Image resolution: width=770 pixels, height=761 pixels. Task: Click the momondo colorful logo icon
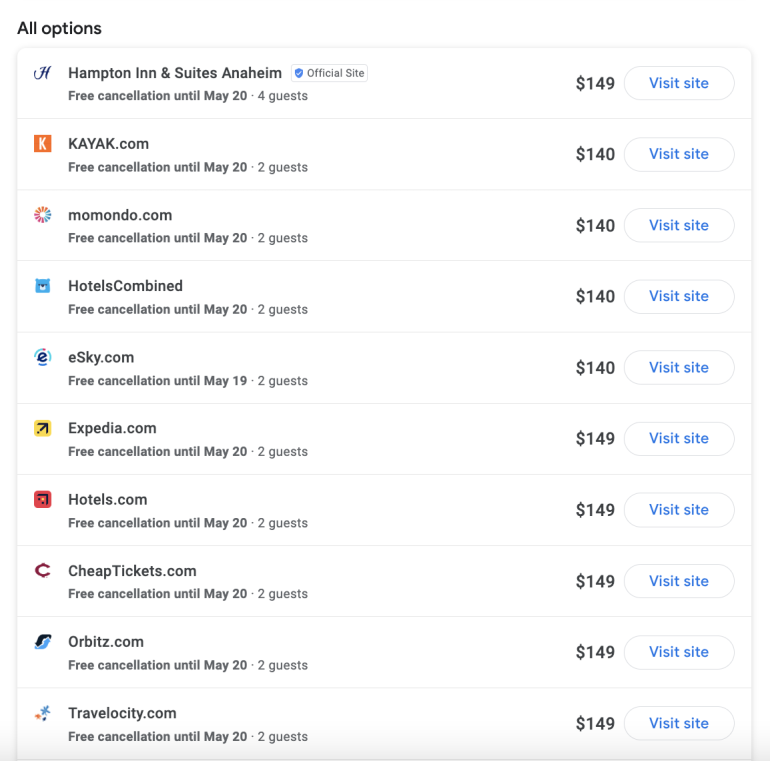pyautogui.click(x=42, y=215)
